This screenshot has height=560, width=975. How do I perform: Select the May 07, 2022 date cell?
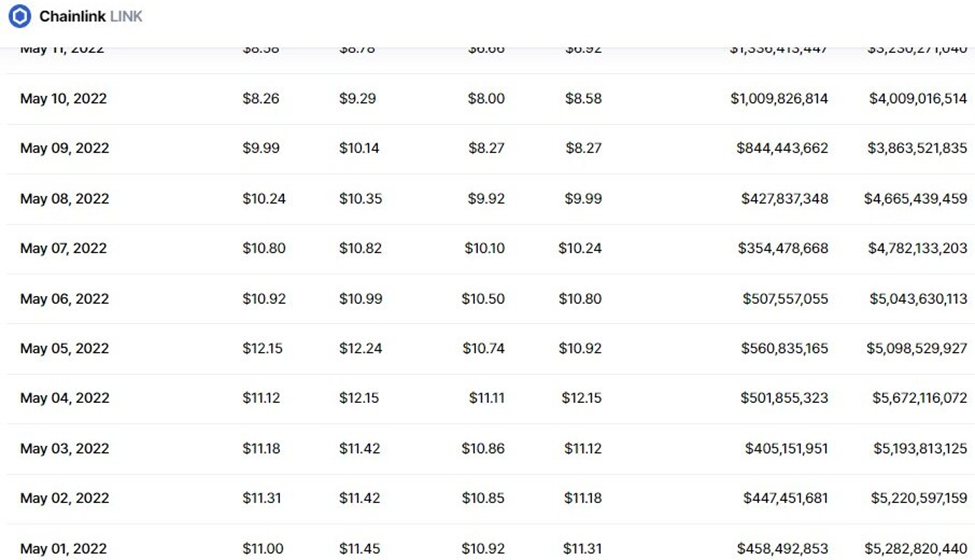(63, 249)
